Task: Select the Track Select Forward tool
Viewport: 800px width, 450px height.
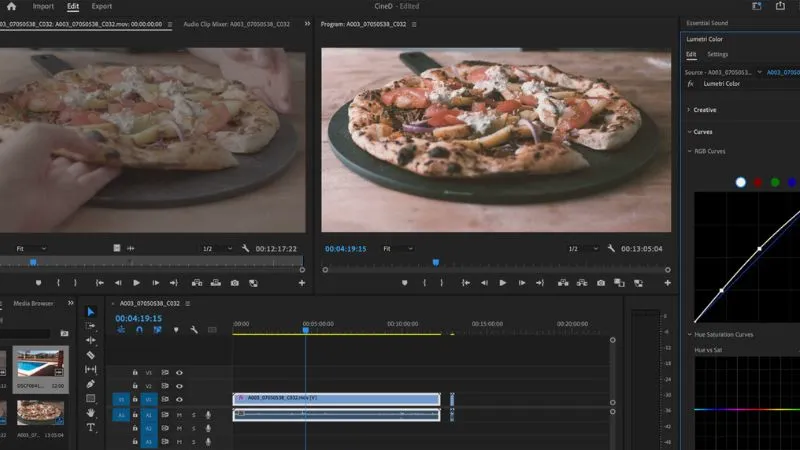Action: pos(90,326)
